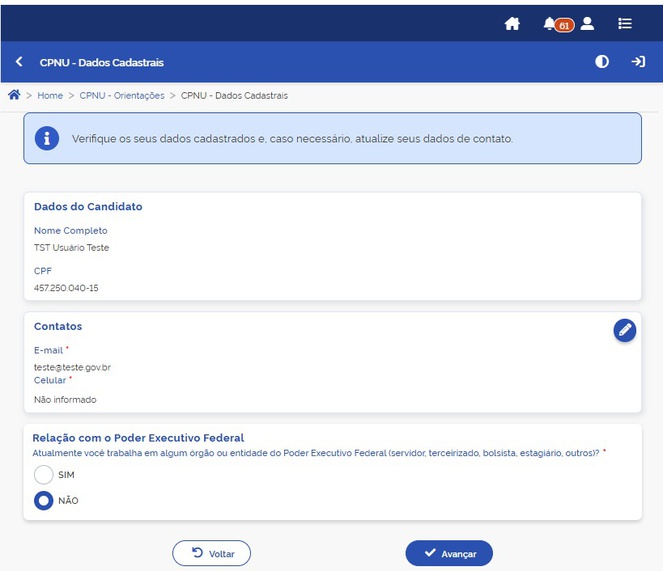Go to home via top bar house icon

coord(512,24)
